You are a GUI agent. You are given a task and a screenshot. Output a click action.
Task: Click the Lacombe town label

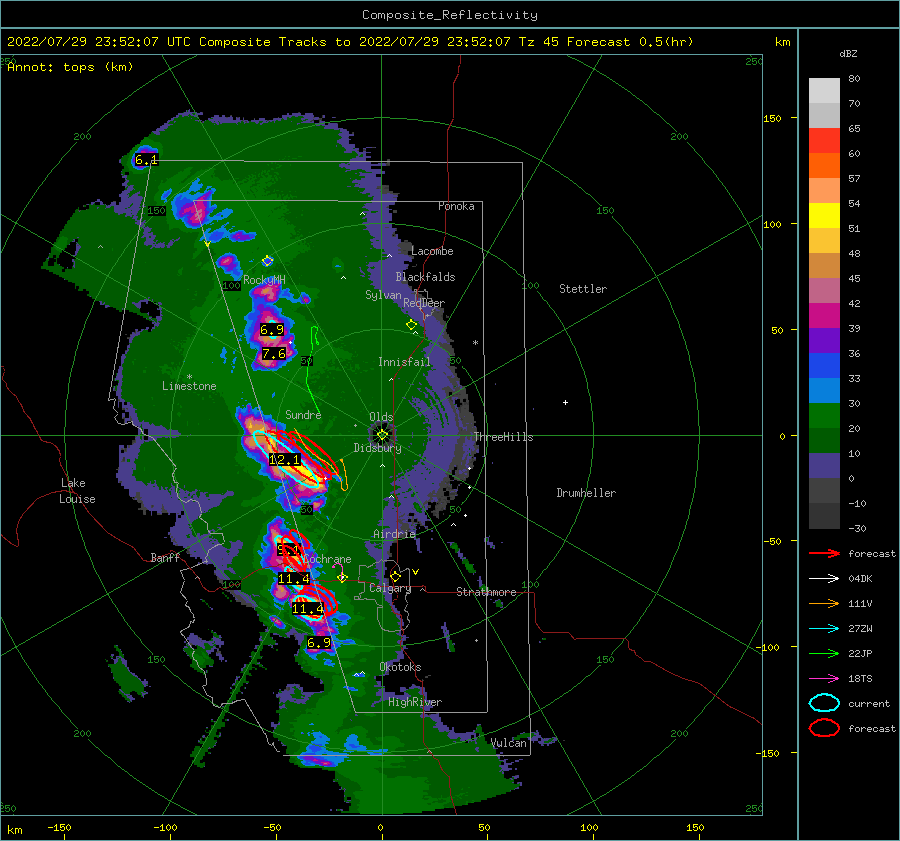[x=432, y=251]
